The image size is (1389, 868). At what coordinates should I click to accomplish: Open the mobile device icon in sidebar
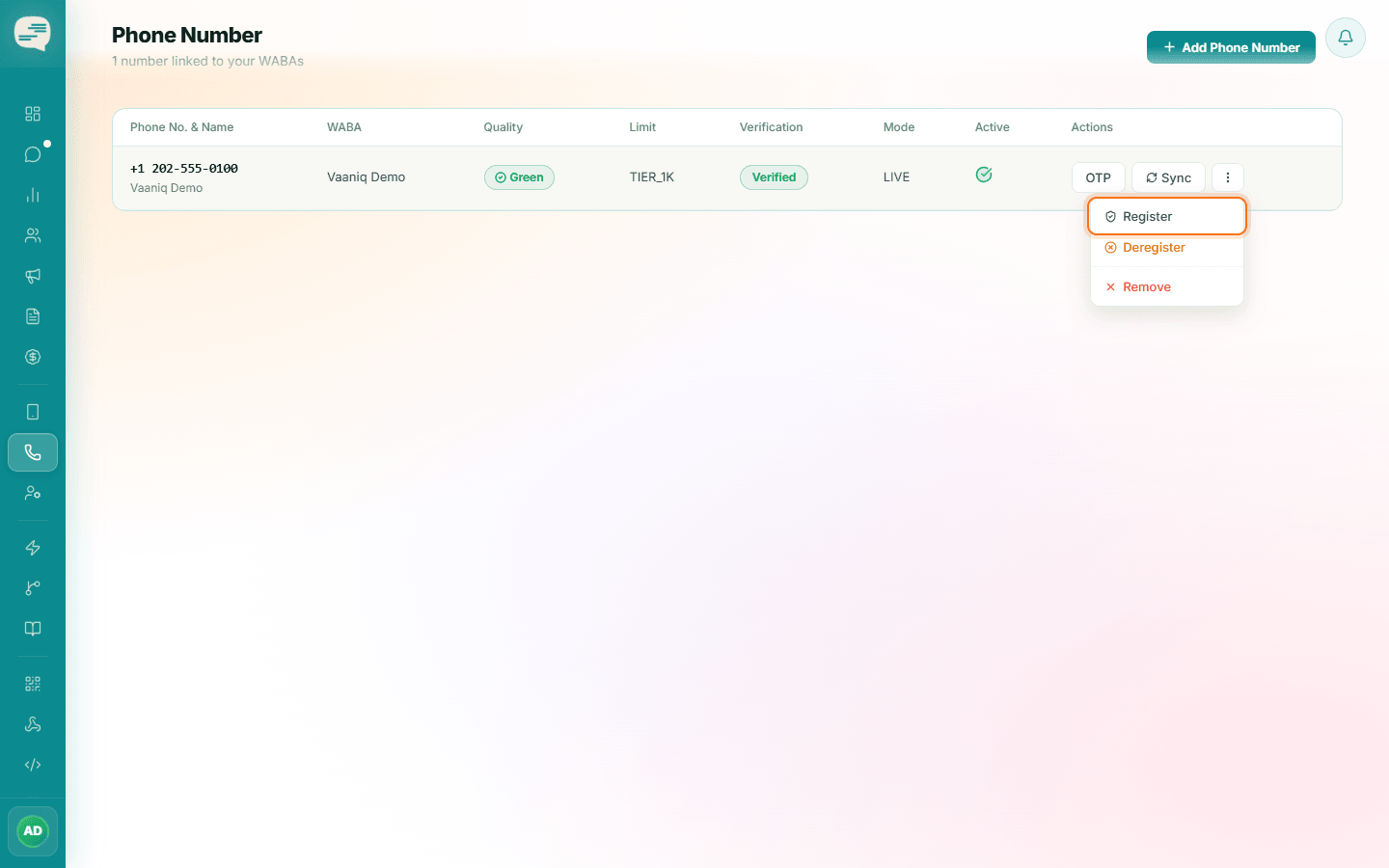[33, 412]
